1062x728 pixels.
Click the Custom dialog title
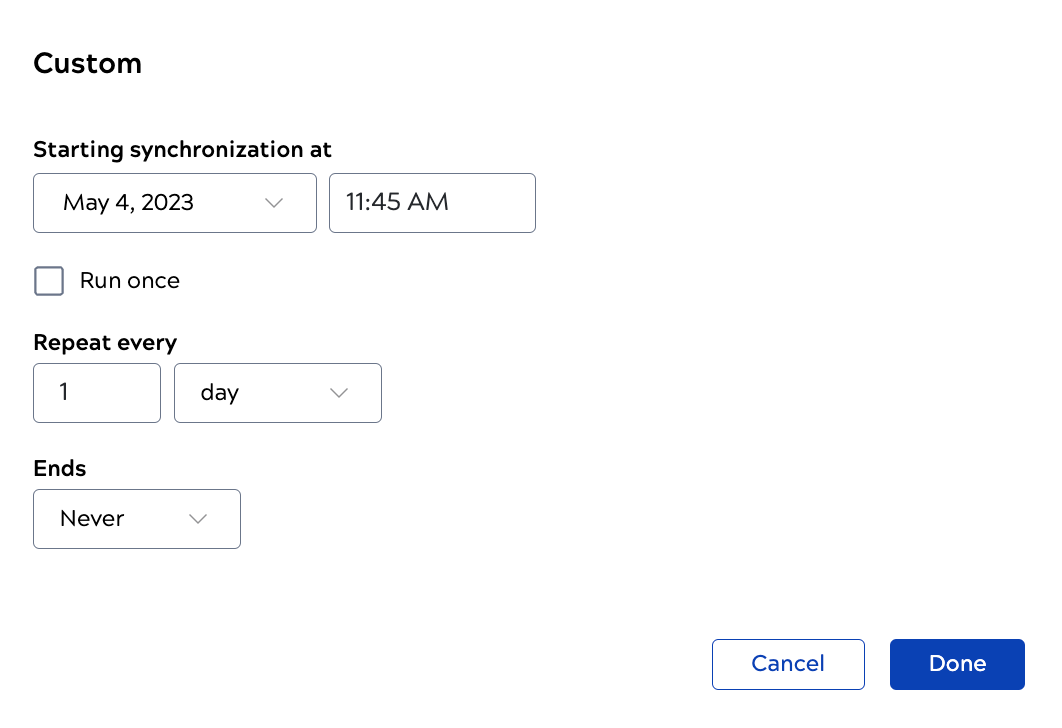click(87, 63)
